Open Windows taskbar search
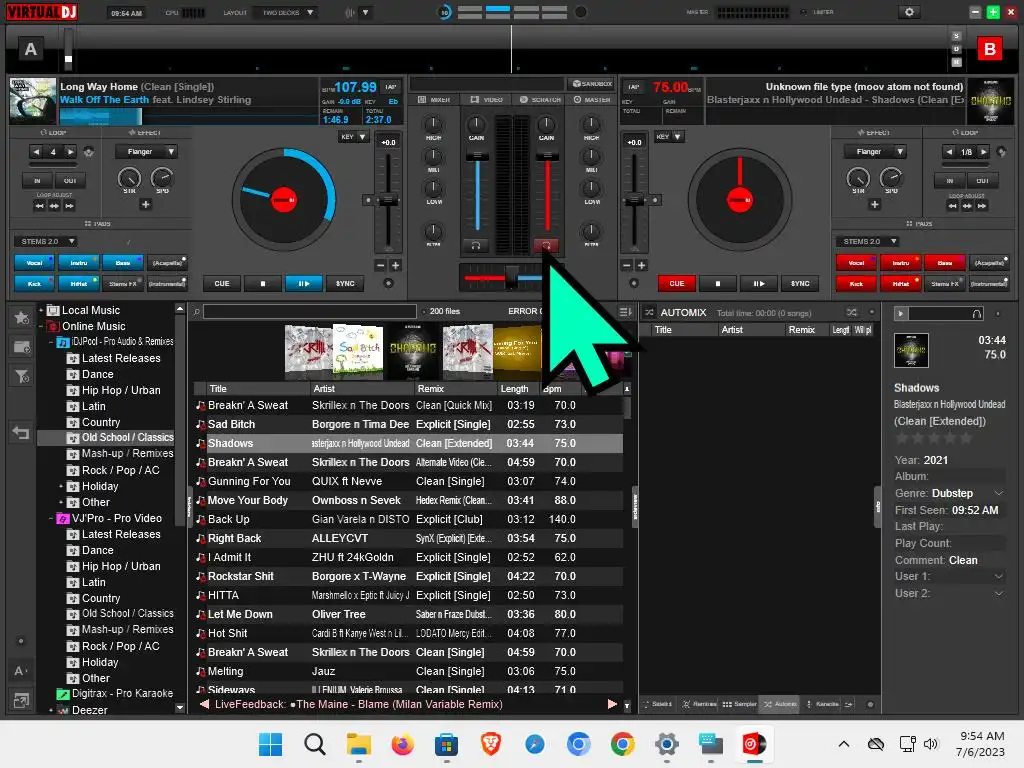The width and height of the screenshot is (1024, 768). point(315,744)
